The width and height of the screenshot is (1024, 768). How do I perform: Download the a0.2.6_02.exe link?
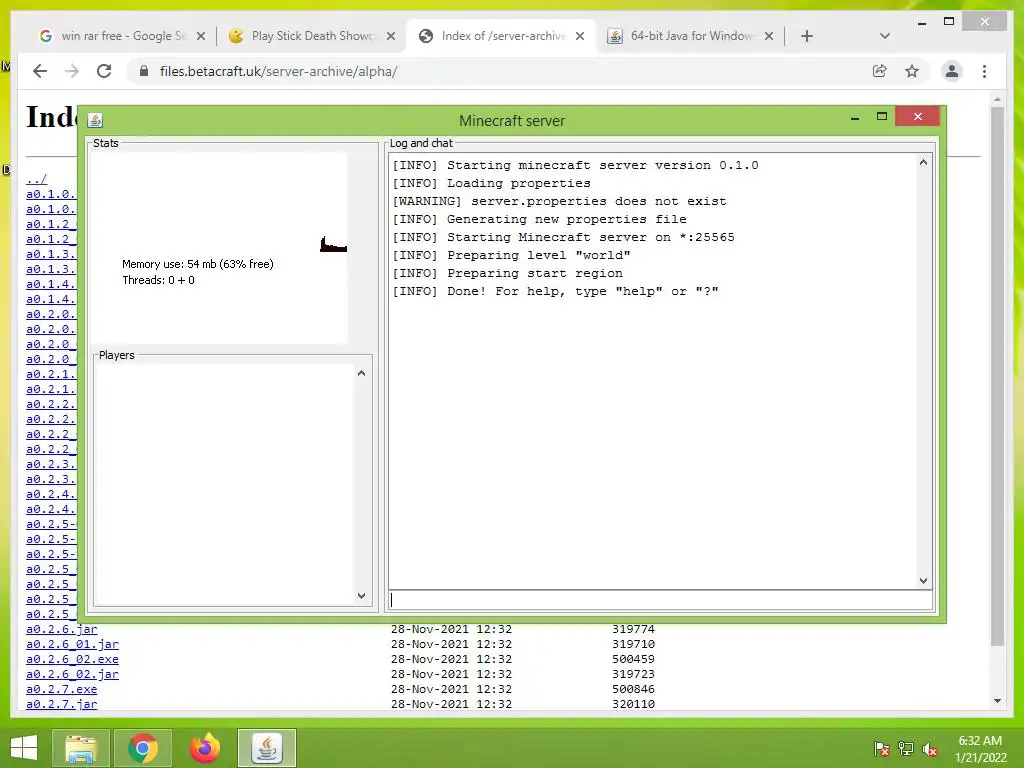pos(72,660)
